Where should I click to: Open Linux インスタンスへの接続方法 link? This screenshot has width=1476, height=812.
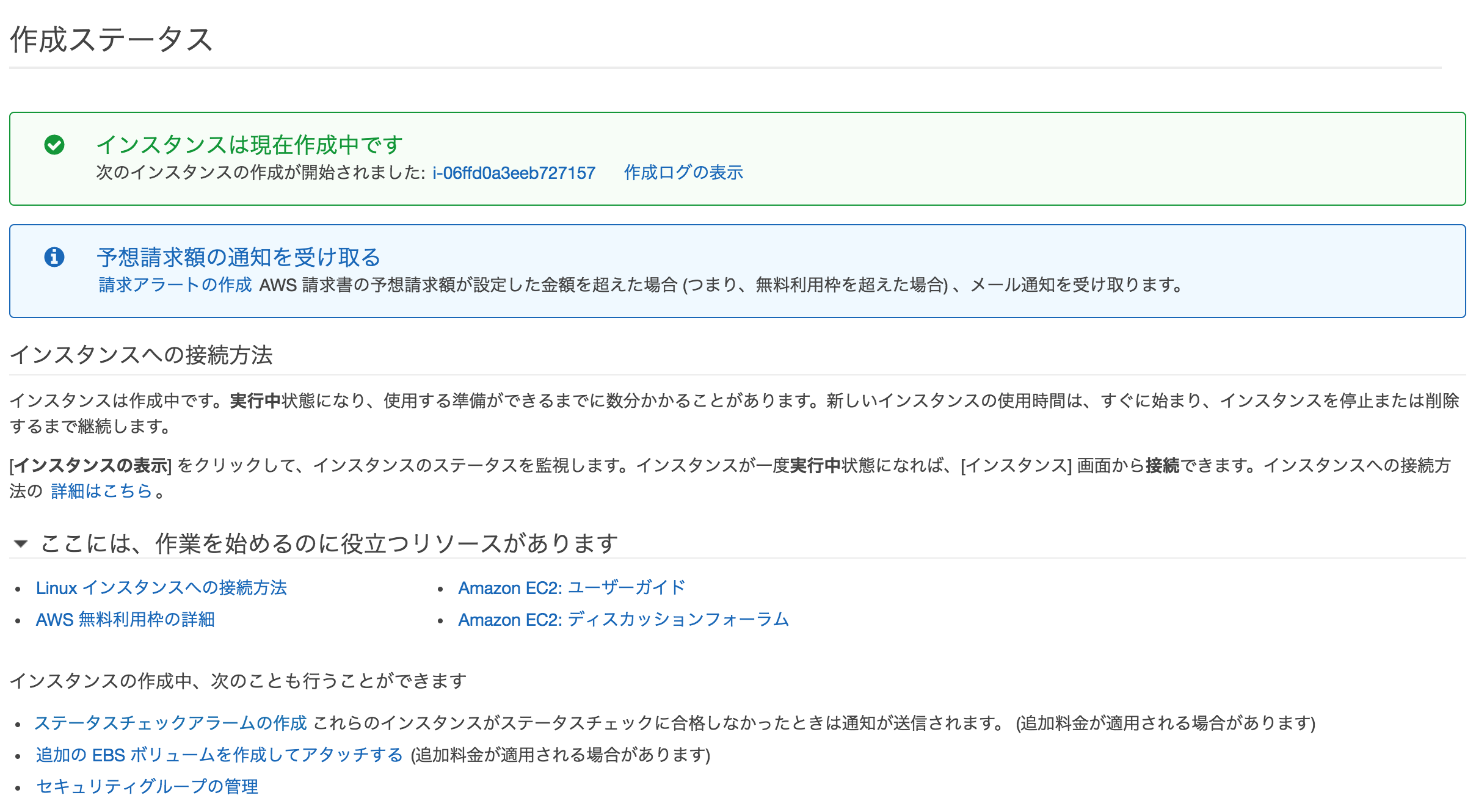pyautogui.click(x=161, y=588)
